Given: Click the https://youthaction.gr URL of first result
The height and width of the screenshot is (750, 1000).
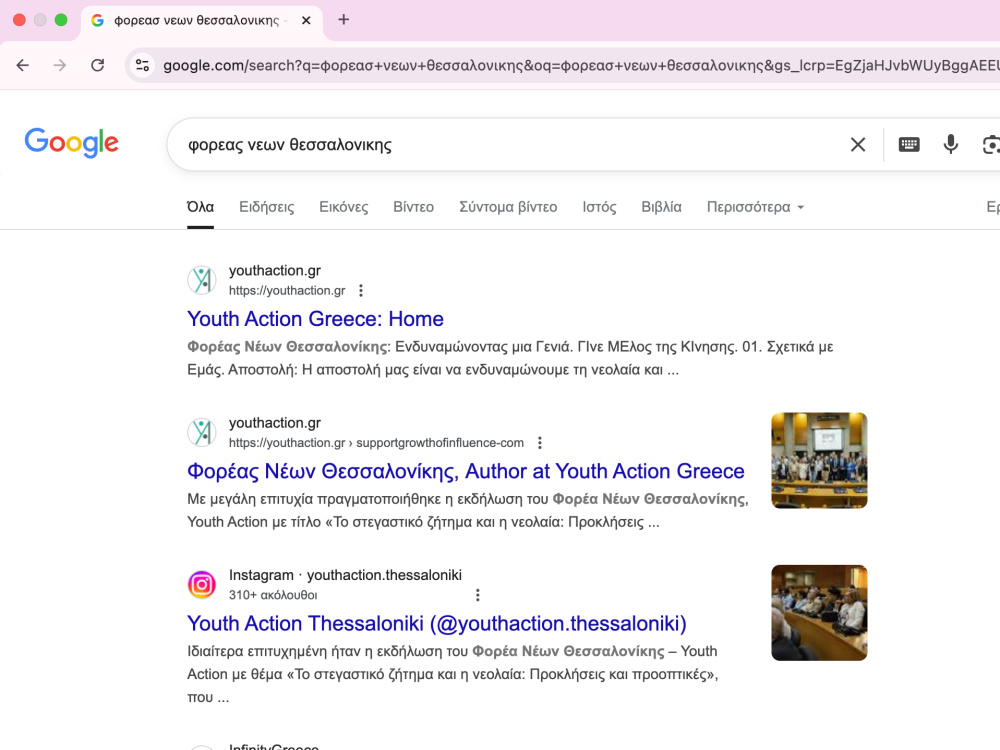Looking at the screenshot, I should click(287, 291).
